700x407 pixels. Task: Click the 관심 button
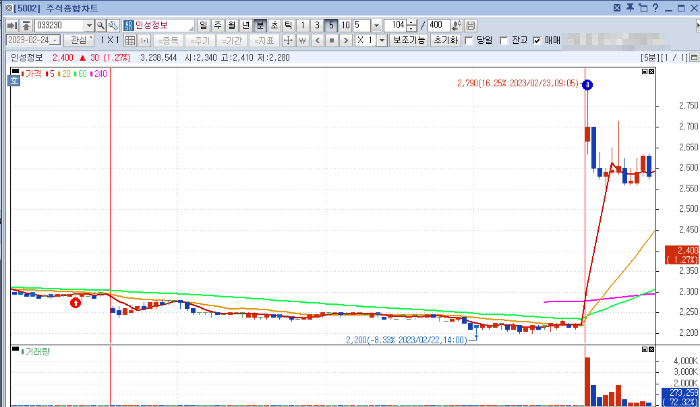click(79, 41)
